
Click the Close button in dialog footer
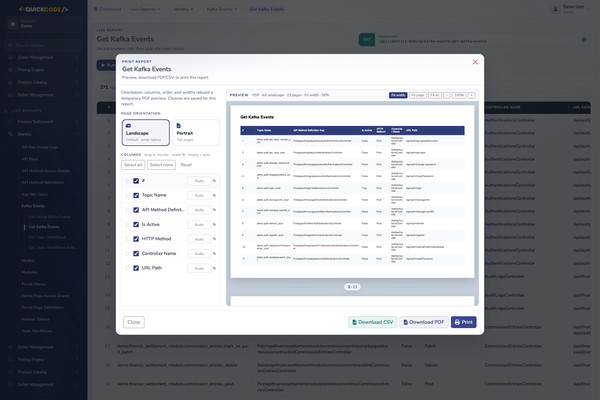[x=134, y=322]
